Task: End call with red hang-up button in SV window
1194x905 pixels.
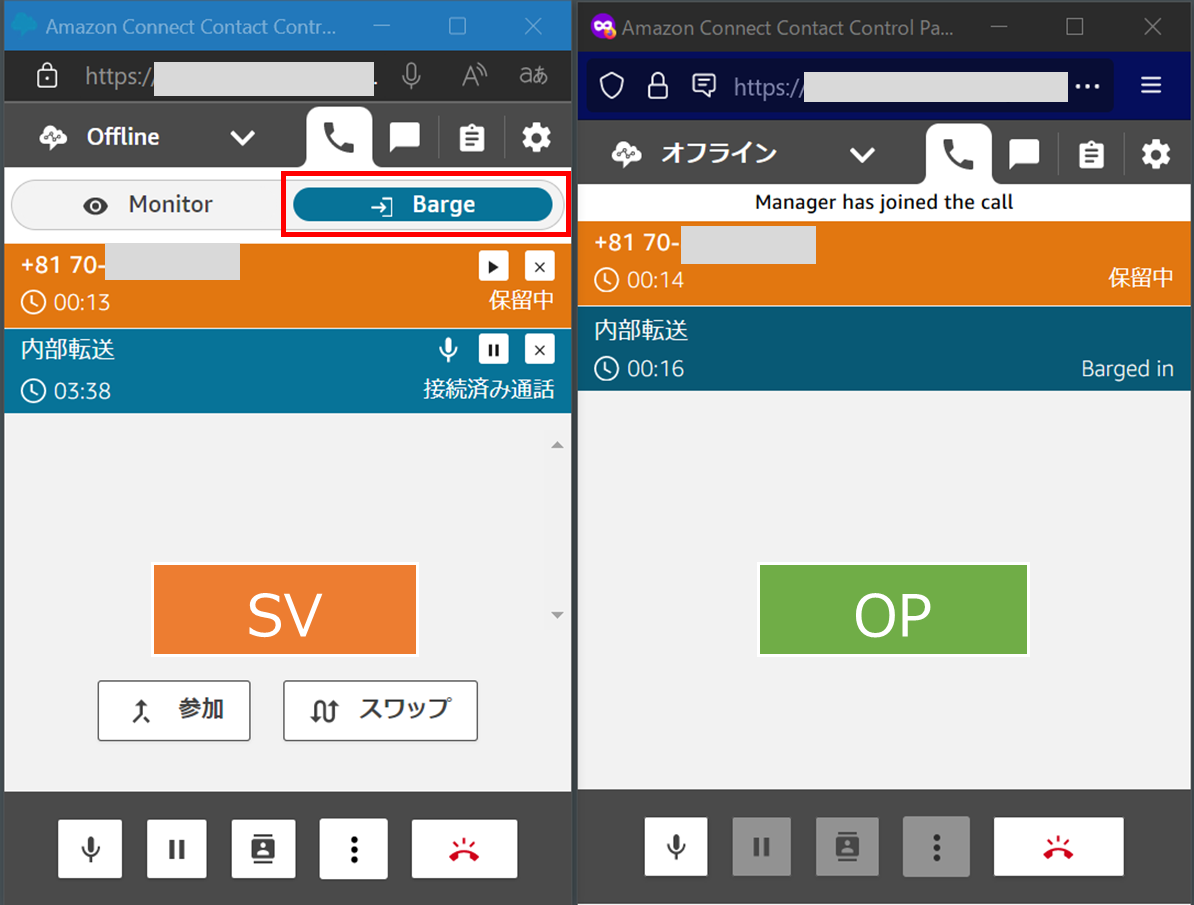Action: click(465, 849)
